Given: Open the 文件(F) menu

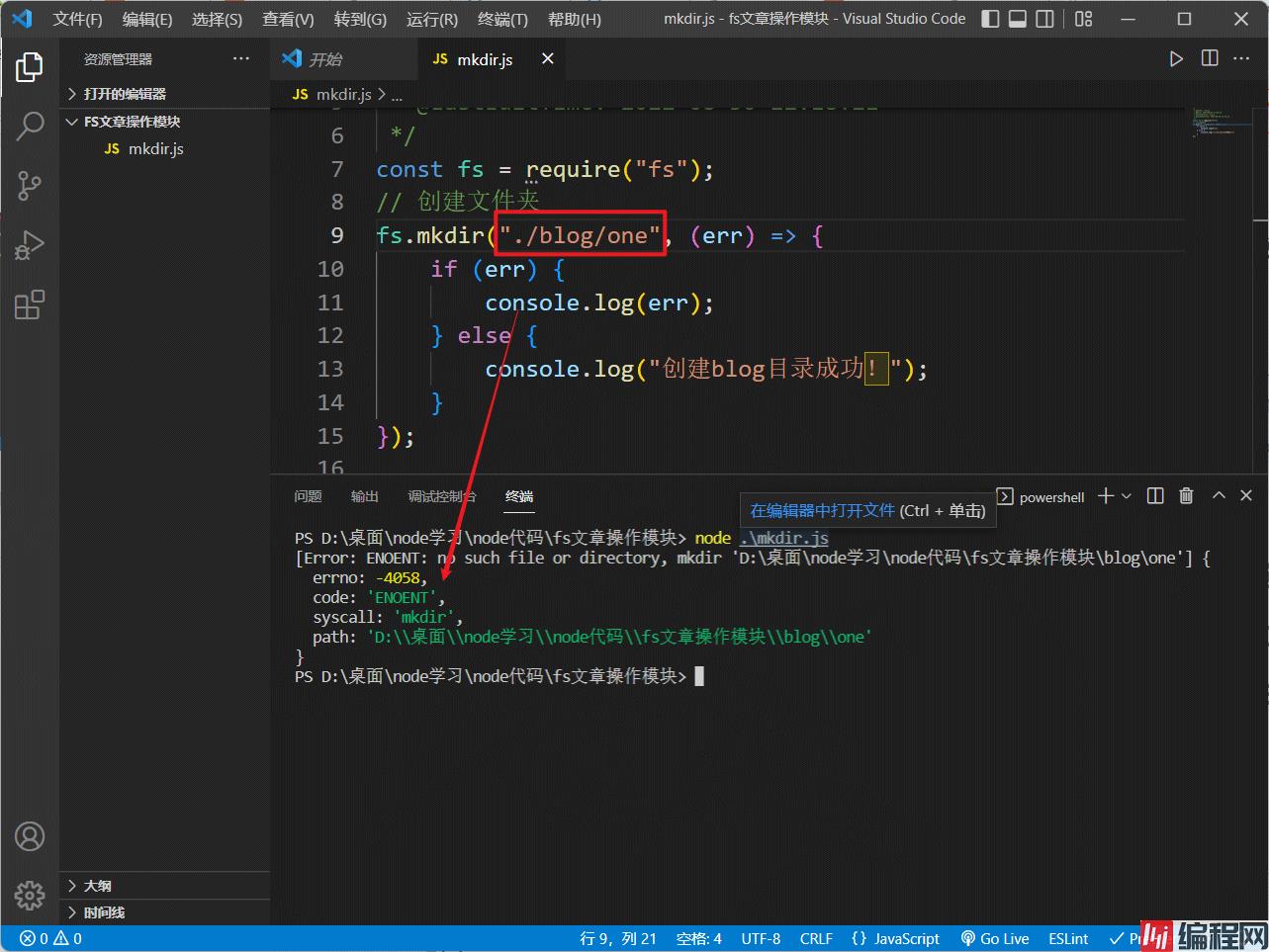Looking at the screenshot, I should [x=77, y=19].
